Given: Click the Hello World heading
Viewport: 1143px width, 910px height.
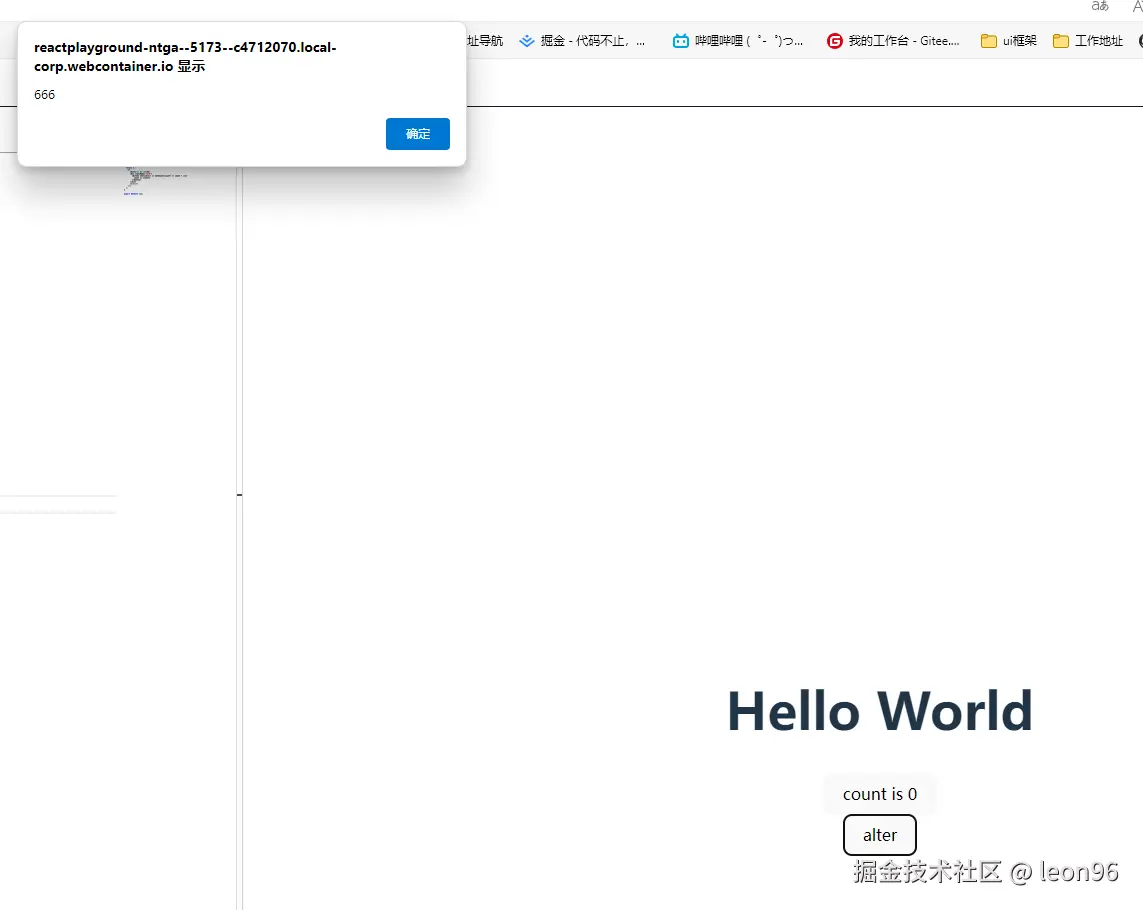Looking at the screenshot, I should pyautogui.click(x=880, y=711).
